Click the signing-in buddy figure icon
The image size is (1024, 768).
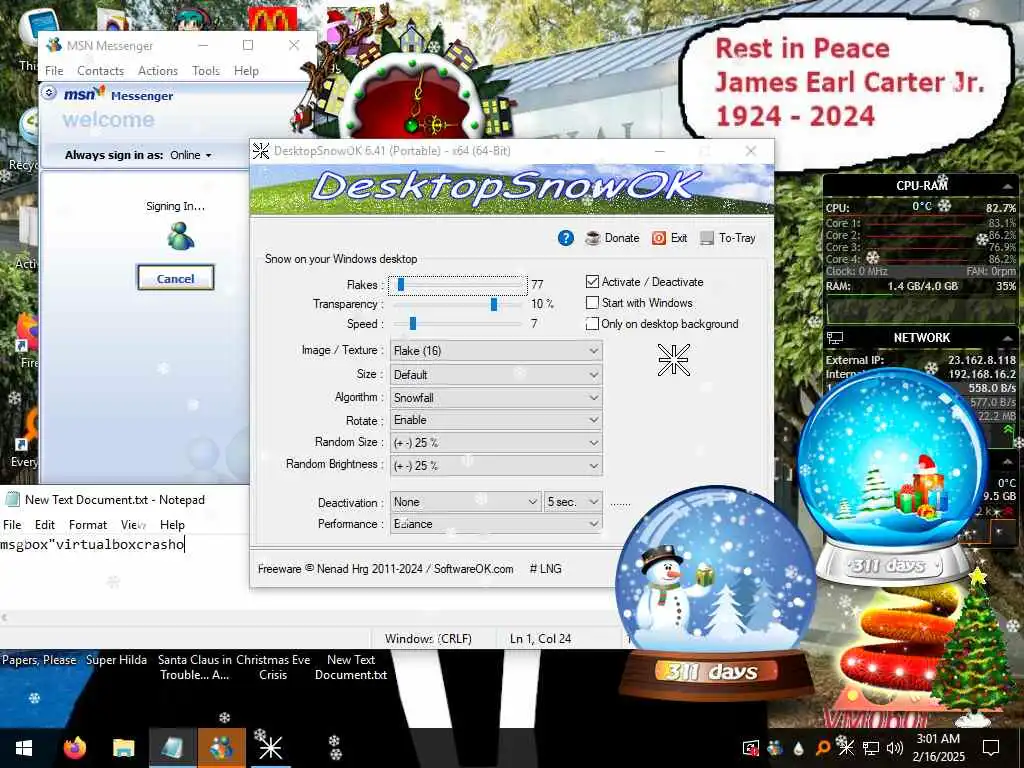(180, 236)
